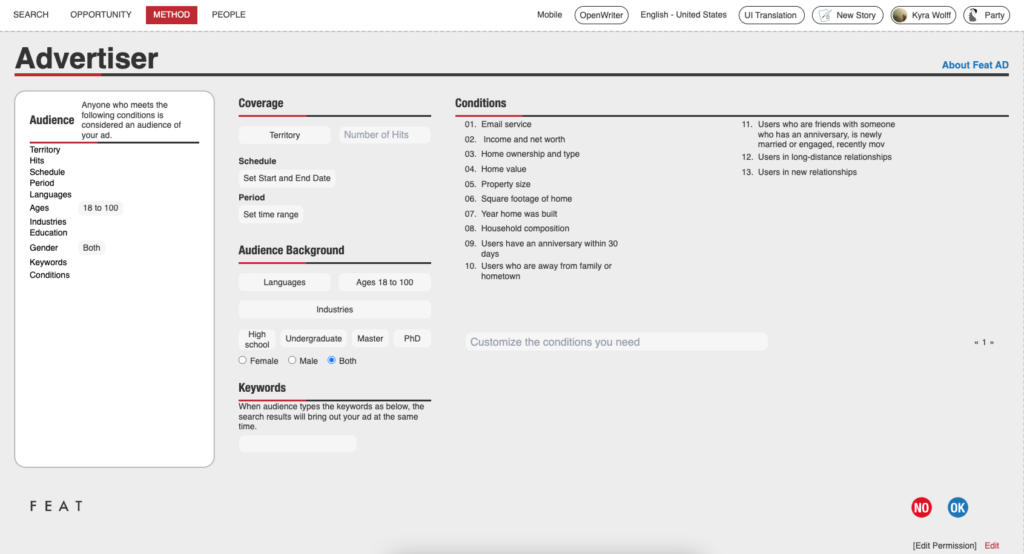Click the red Edit link
1024x554 pixels.
tap(991, 546)
